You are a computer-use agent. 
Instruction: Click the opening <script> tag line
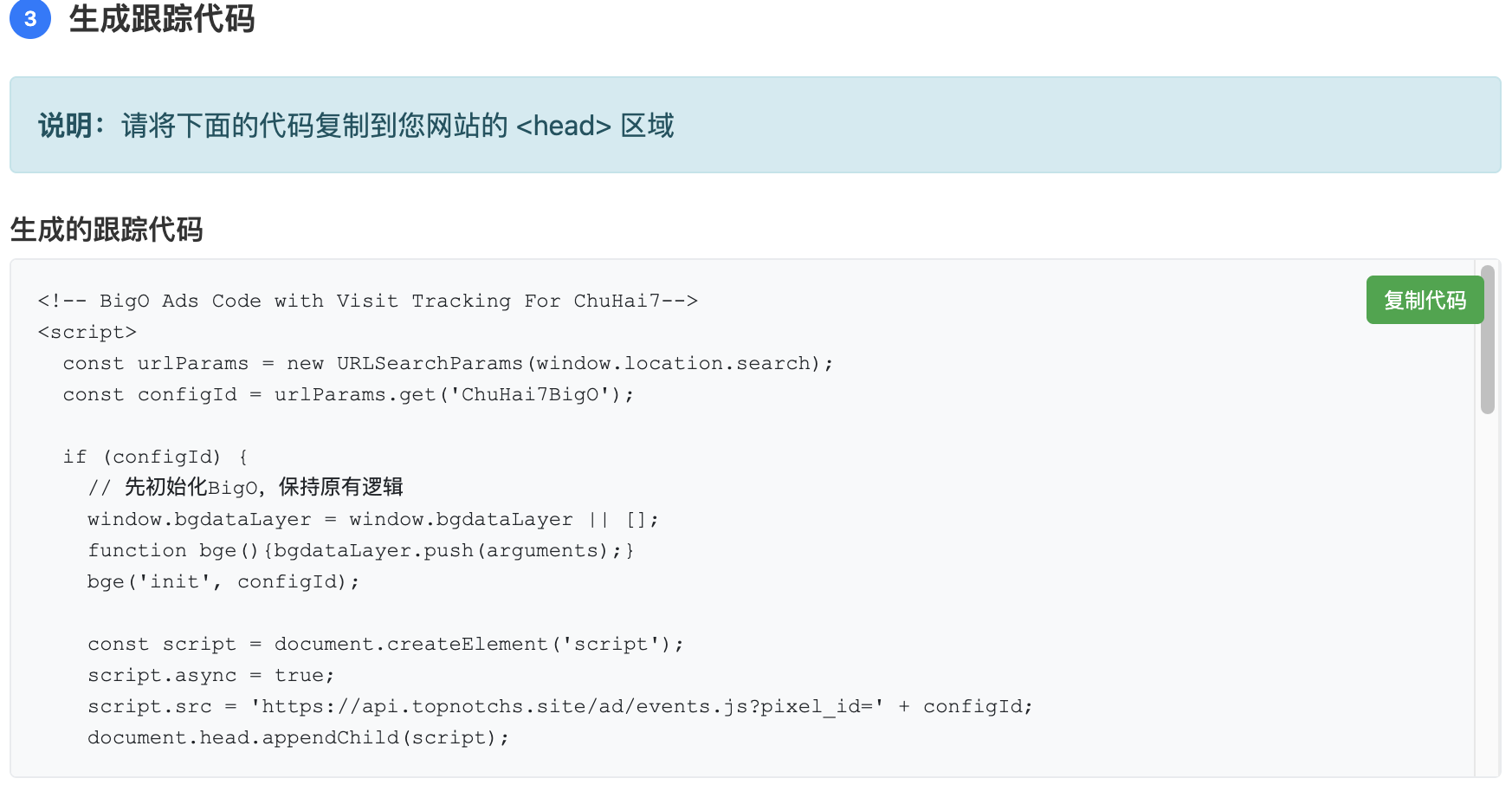click(87, 332)
